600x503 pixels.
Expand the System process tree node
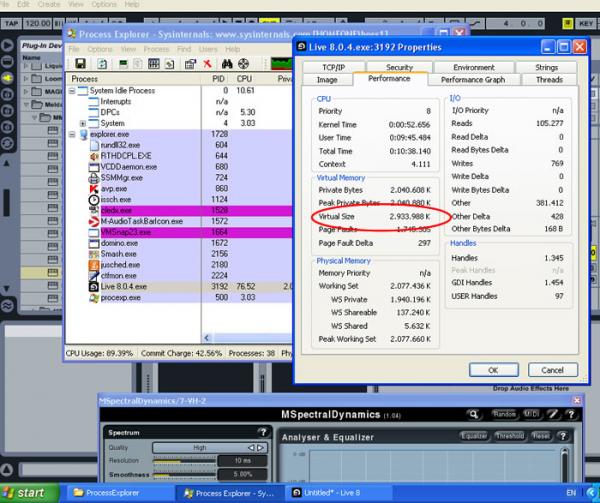pos(83,123)
